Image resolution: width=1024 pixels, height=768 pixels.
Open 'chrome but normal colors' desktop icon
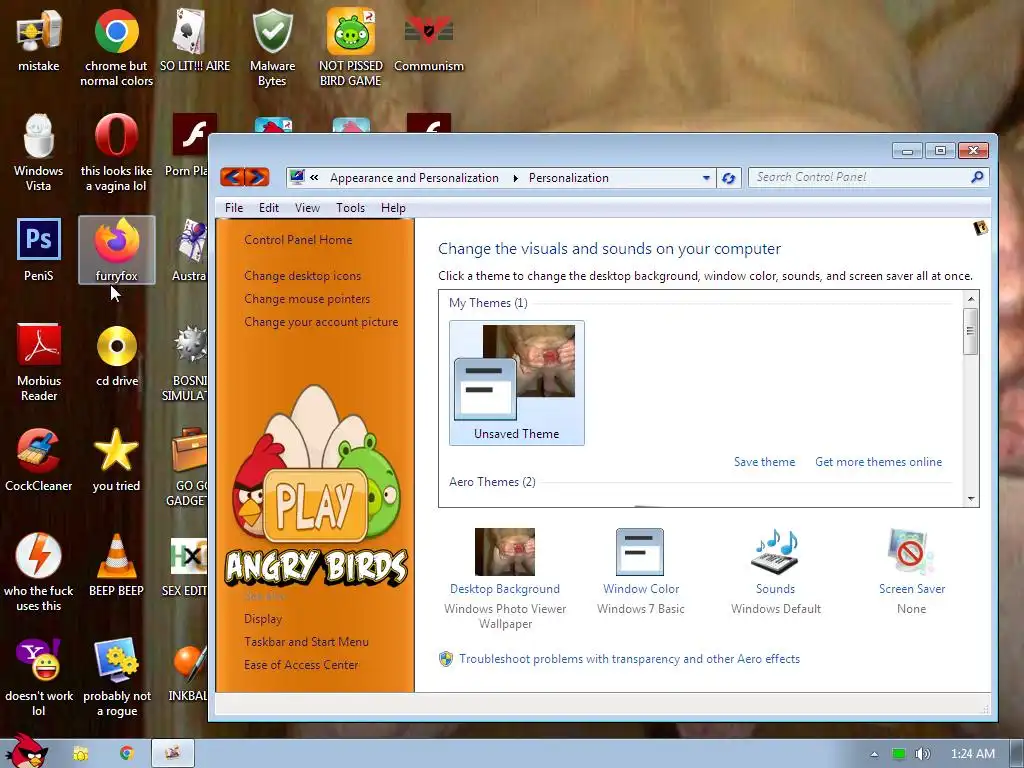pos(116,47)
